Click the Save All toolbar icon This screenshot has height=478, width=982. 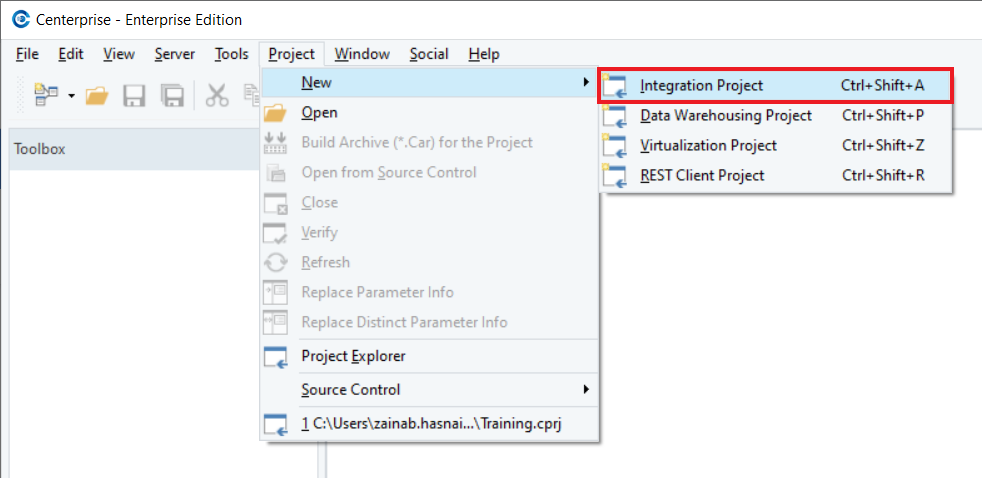pos(173,95)
